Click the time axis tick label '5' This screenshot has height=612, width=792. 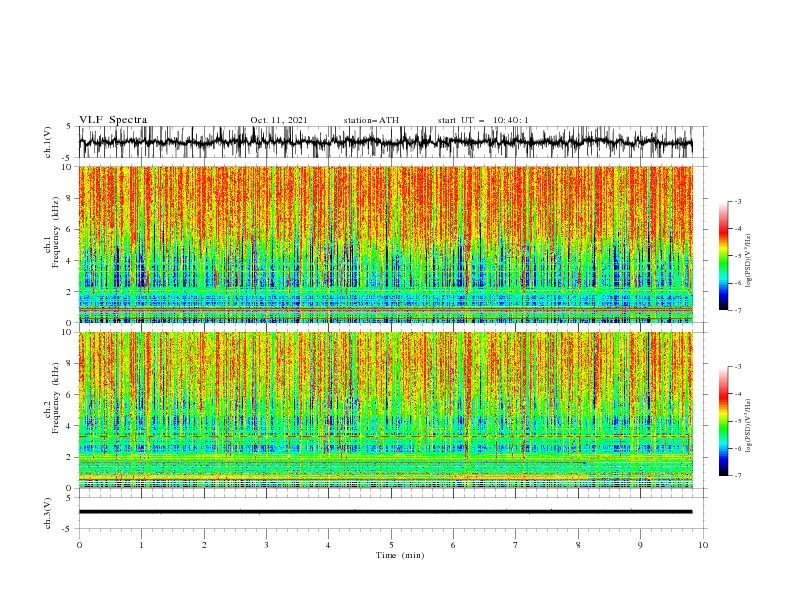pos(391,545)
